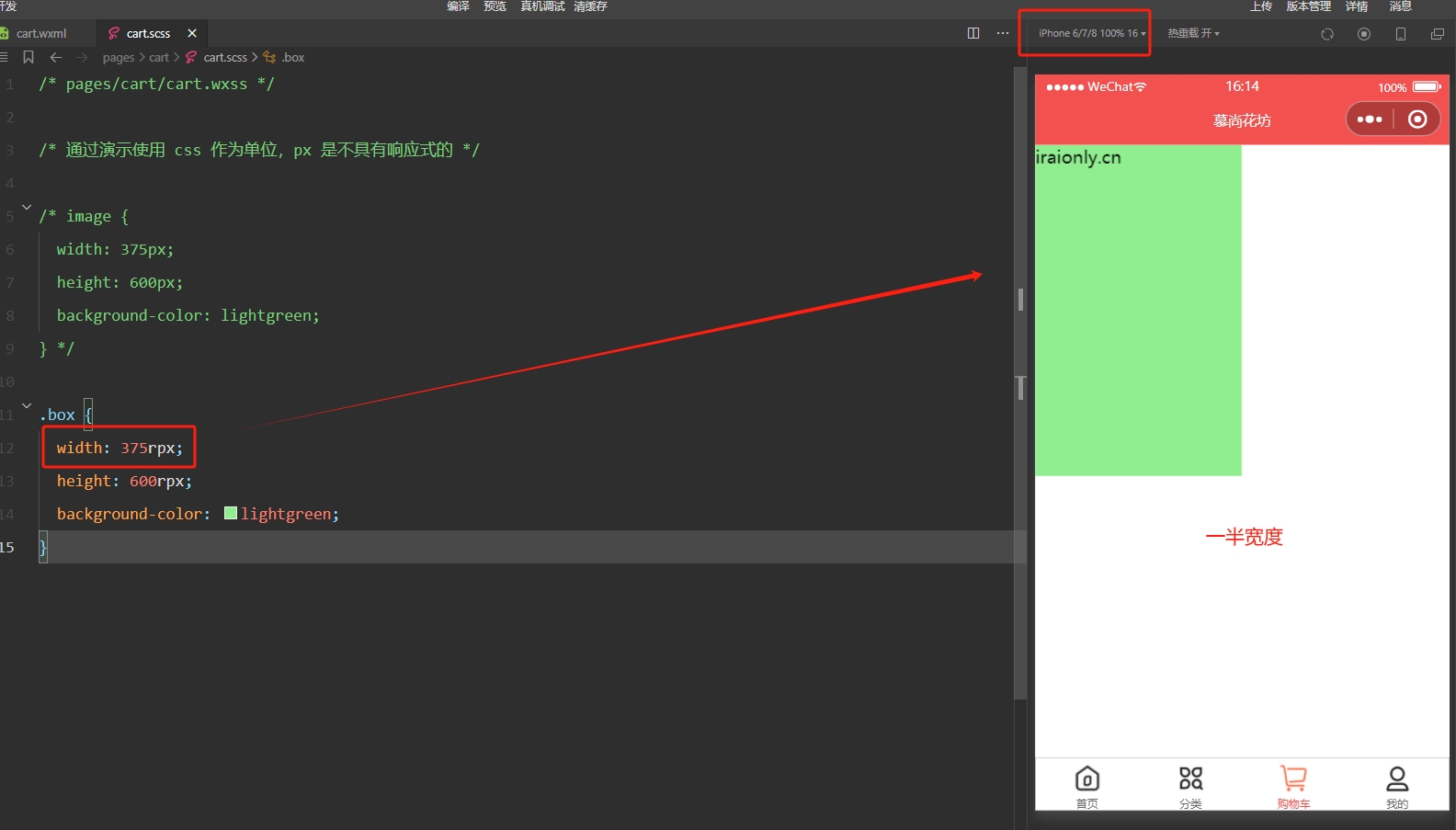Click the back arrow in editor toolbar
The image size is (1456, 830).
tap(56, 57)
